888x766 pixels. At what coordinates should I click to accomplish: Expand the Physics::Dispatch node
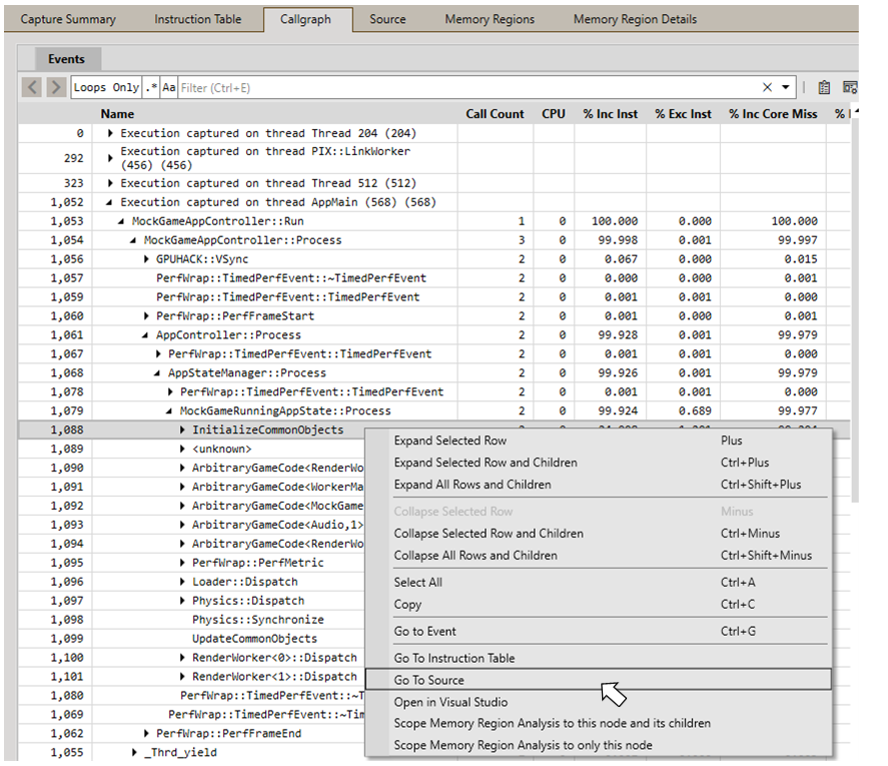click(x=182, y=601)
